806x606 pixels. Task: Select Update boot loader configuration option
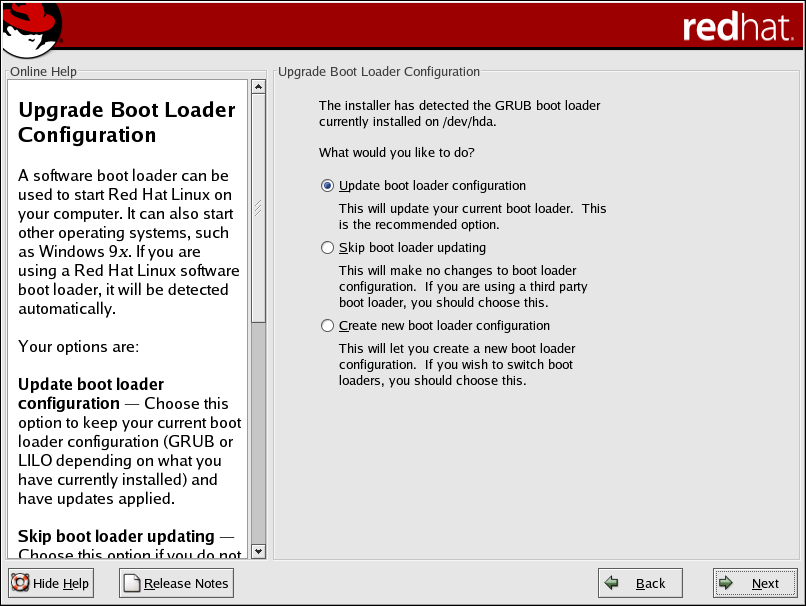click(x=327, y=186)
